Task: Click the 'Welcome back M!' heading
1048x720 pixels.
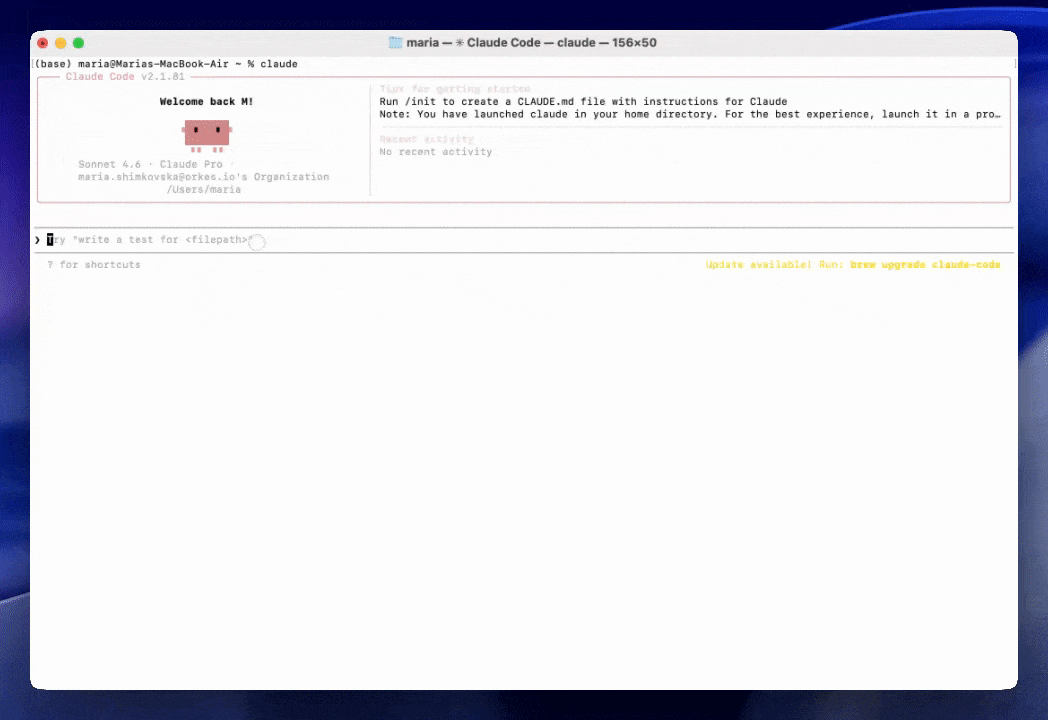Action: 207,102
